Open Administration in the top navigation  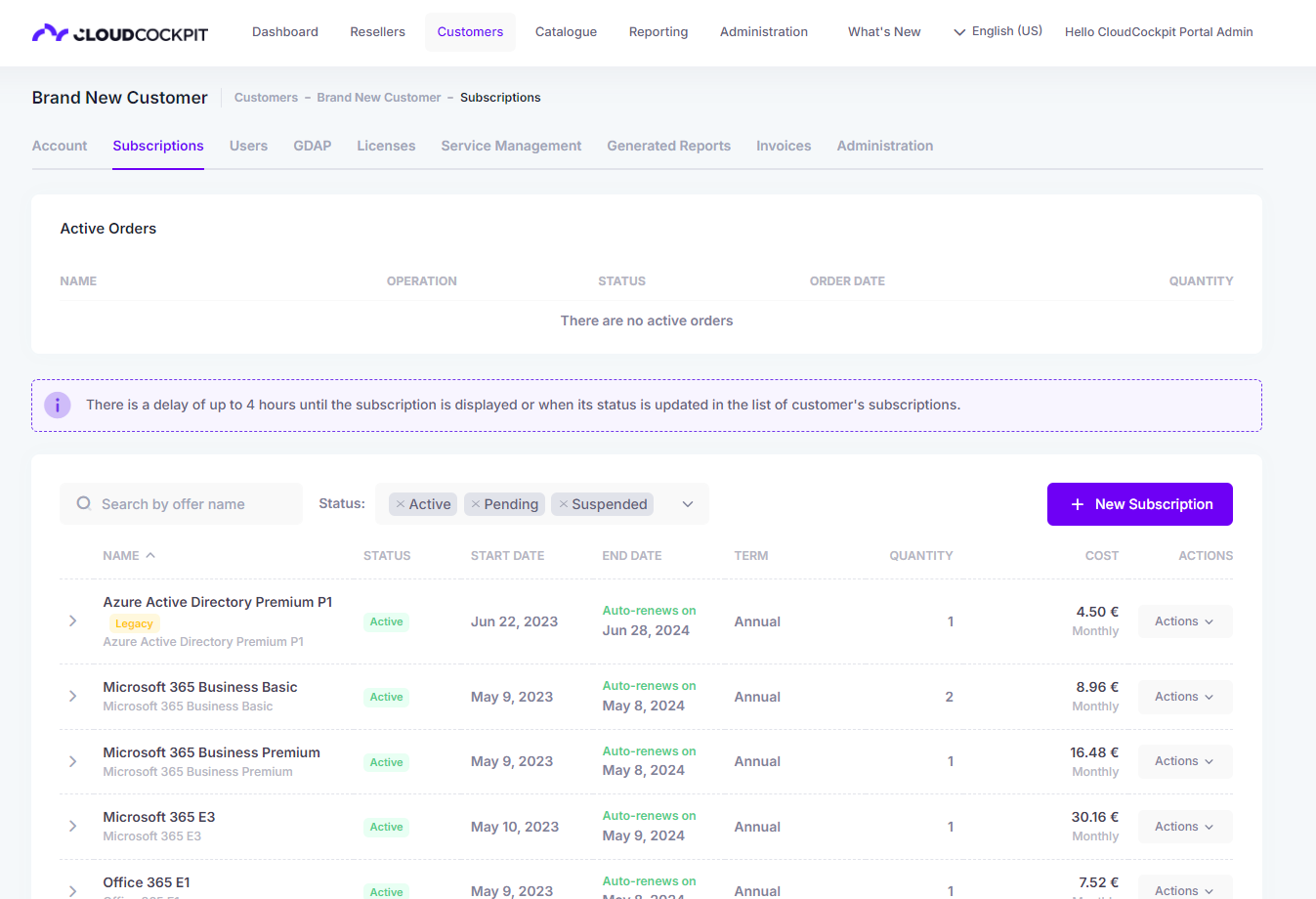(764, 32)
